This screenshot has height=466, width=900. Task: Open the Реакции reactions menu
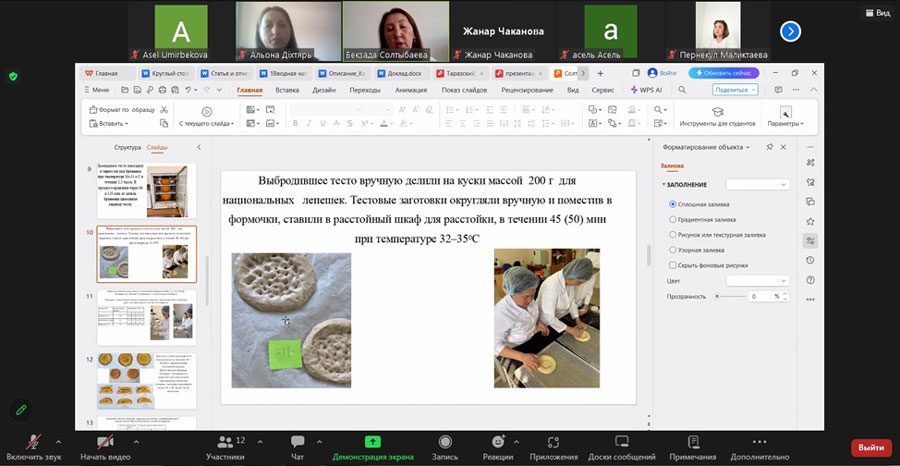(x=497, y=442)
